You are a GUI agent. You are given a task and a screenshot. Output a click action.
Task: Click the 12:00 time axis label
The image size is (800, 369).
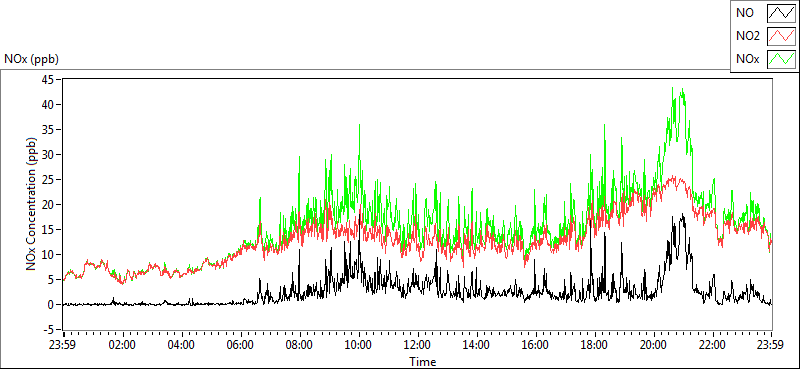coord(418,345)
